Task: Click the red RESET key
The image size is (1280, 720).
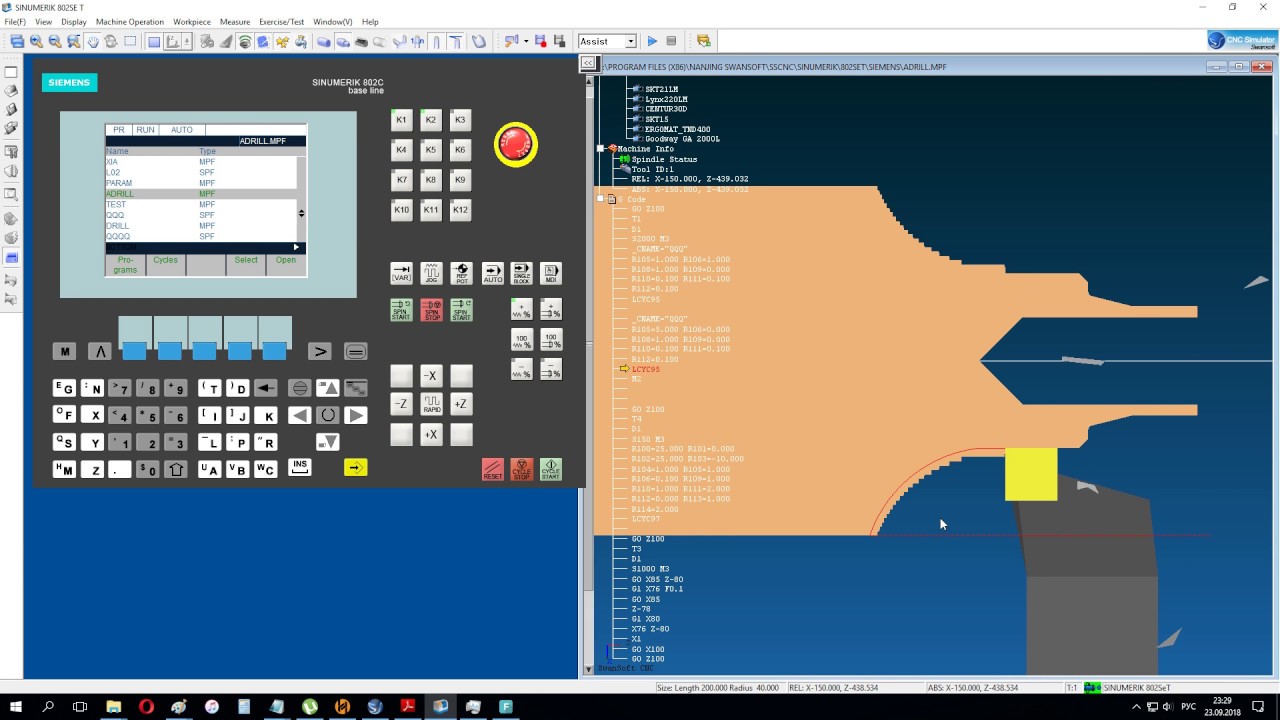Action: [x=492, y=469]
